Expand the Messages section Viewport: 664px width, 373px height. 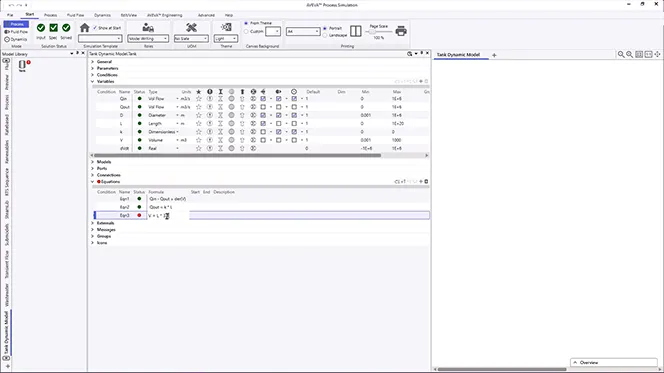(x=93, y=229)
